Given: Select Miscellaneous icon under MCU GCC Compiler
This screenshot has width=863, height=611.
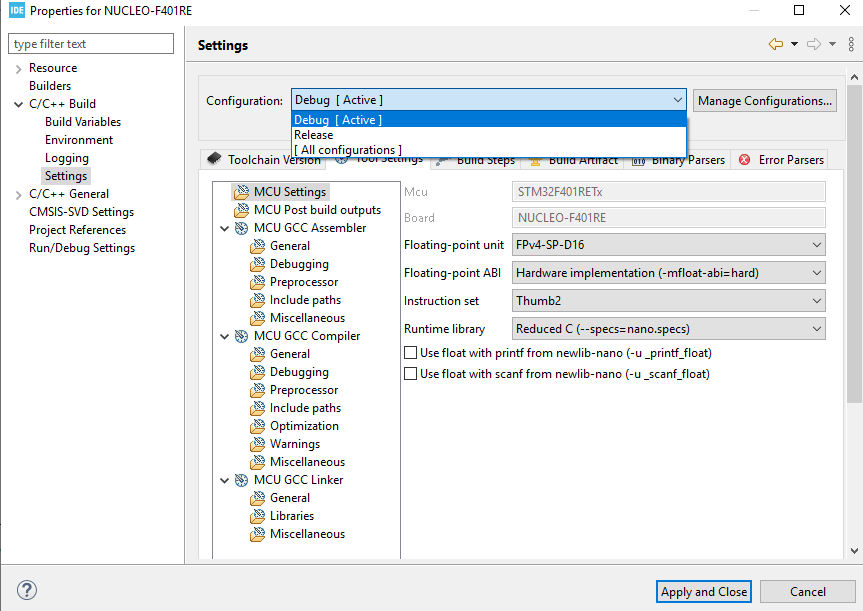Looking at the screenshot, I should point(258,462).
